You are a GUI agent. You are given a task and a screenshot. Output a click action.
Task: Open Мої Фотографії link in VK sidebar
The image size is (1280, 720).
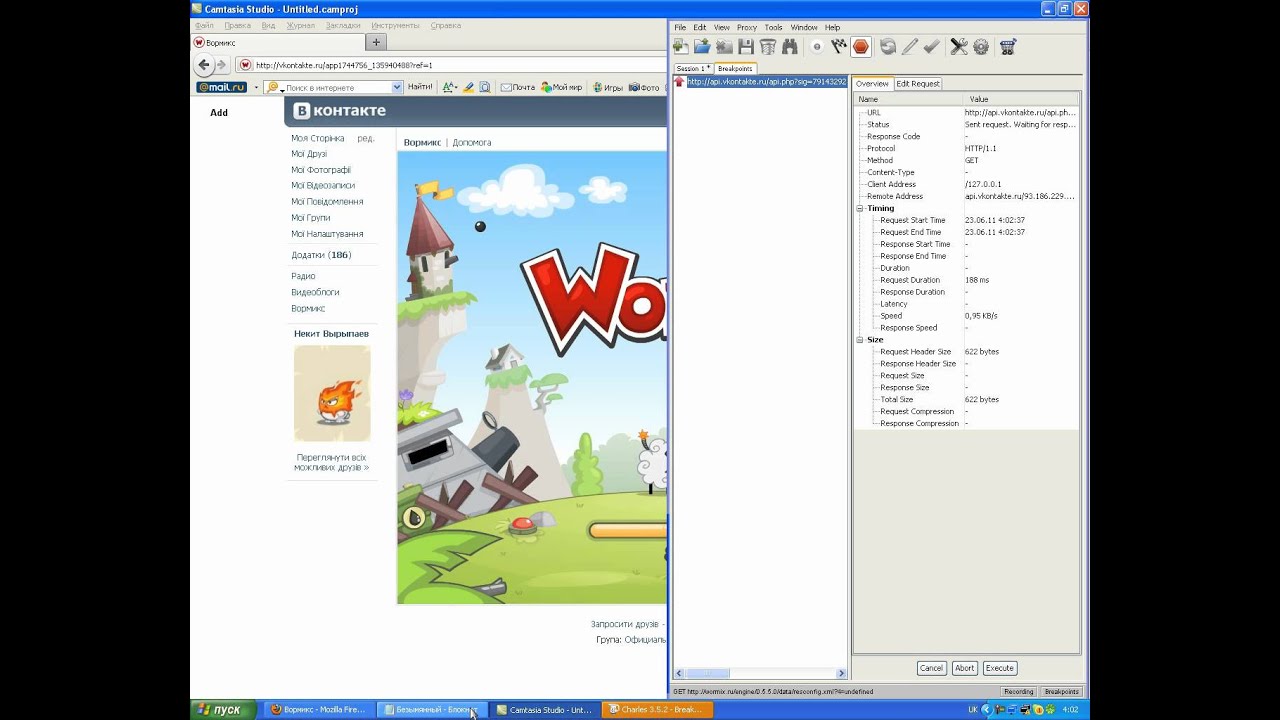[x=321, y=170]
